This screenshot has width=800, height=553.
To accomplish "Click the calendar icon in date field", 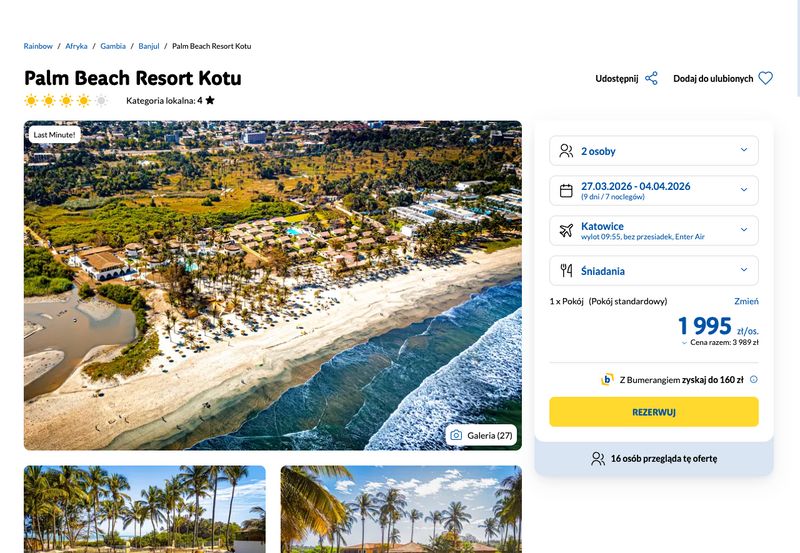I will (566, 191).
